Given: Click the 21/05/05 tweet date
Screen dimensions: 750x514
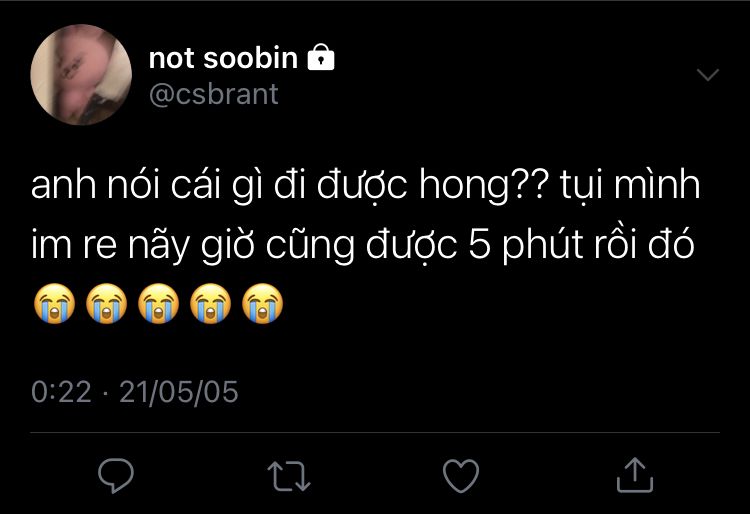Looking at the screenshot, I should click(x=179, y=391).
